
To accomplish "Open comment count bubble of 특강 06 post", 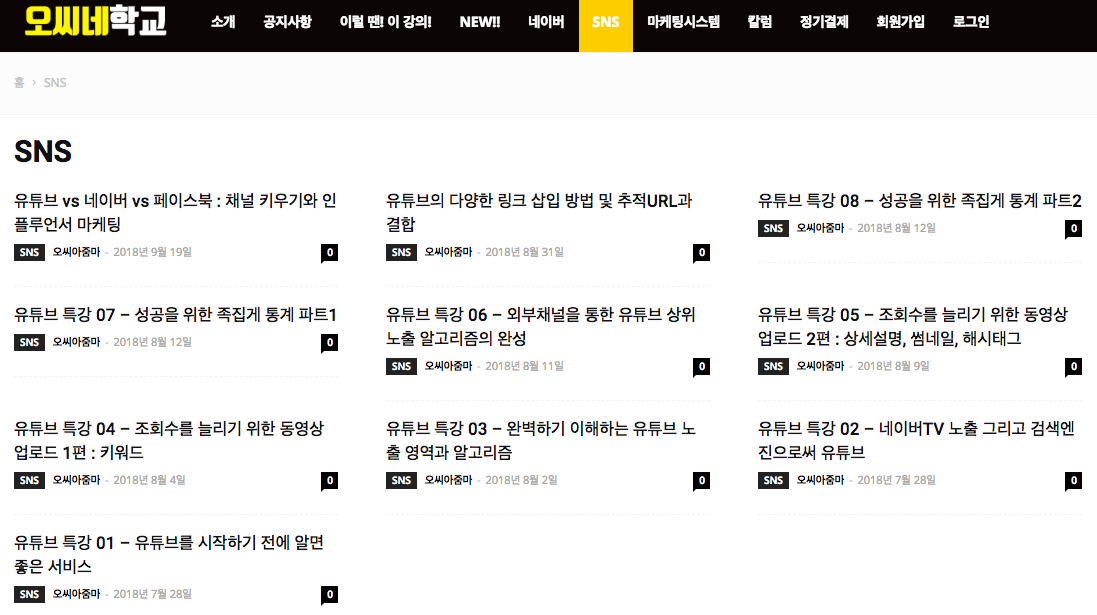I will coord(702,367).
